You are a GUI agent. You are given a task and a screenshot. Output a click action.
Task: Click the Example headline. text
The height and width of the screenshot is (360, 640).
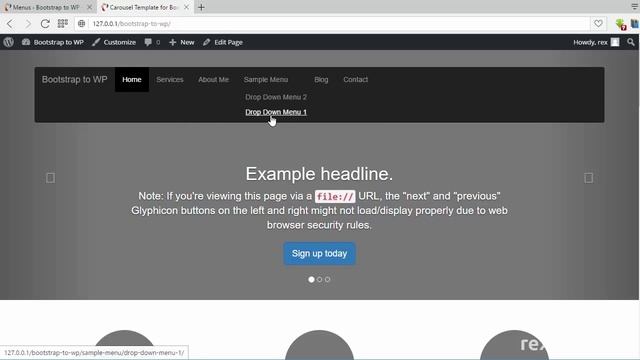point(319,174)
